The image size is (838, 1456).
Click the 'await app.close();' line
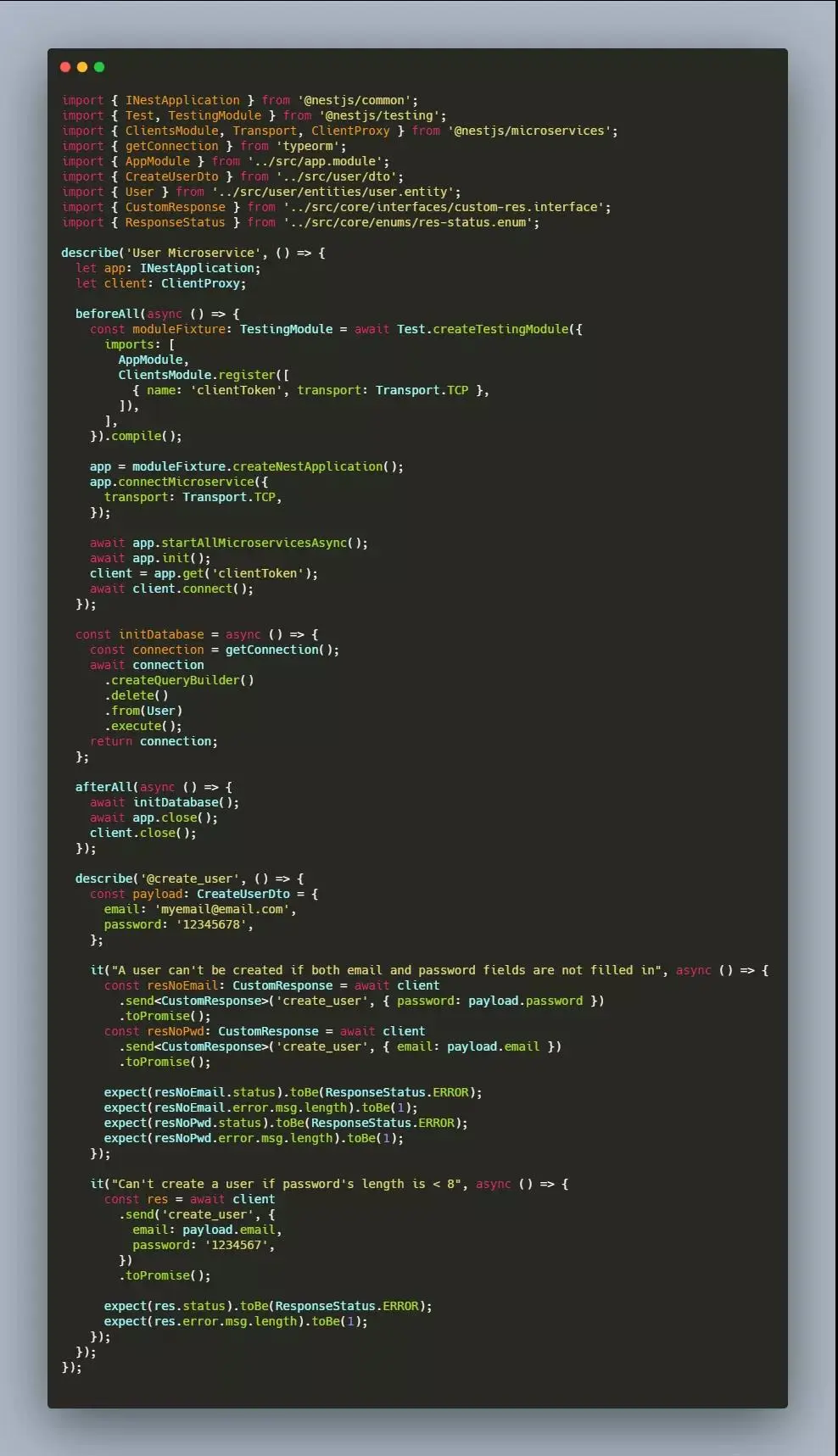[154, 817]
